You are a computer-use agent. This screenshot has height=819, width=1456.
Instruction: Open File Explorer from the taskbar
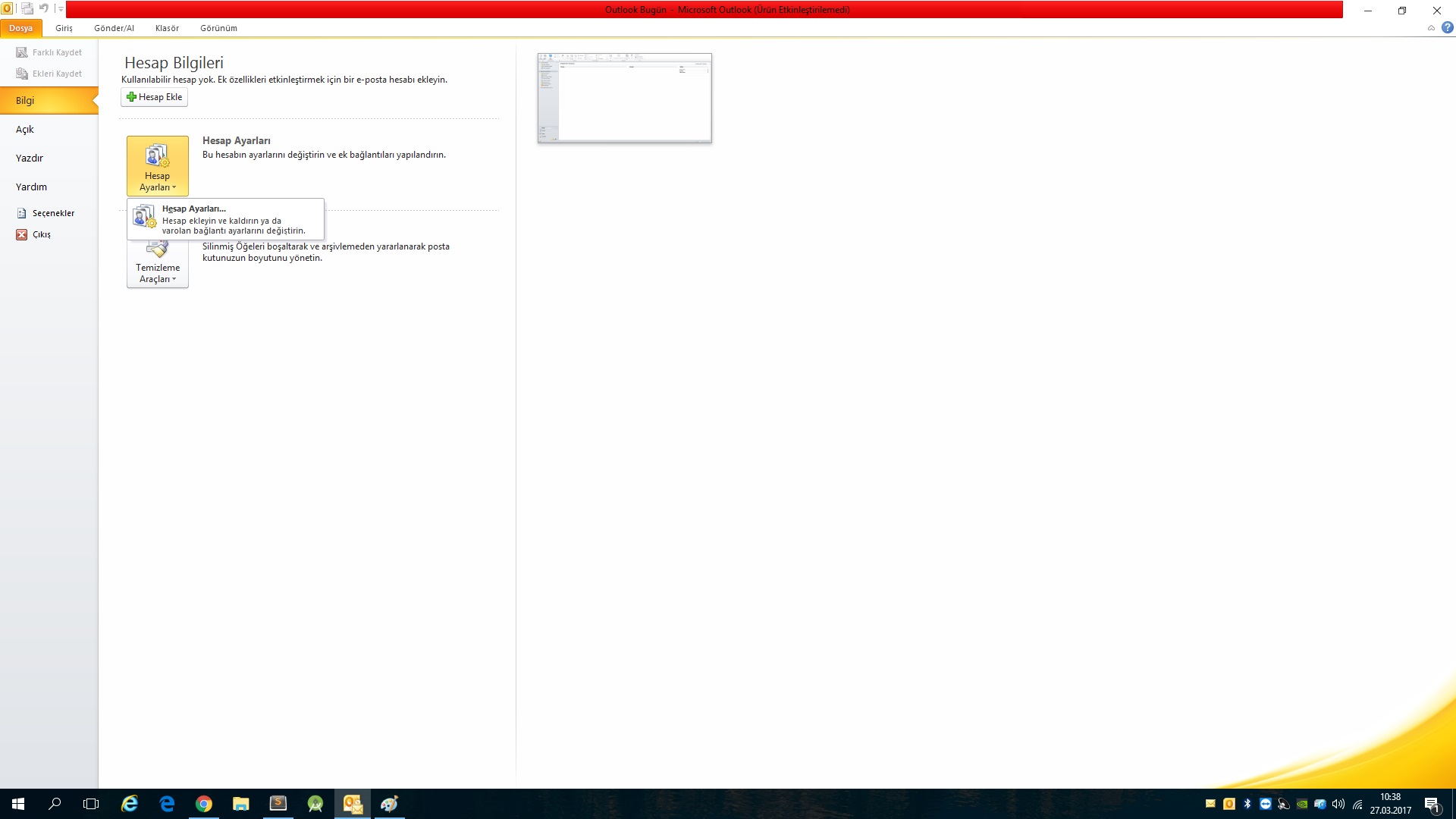pos(241,804)
